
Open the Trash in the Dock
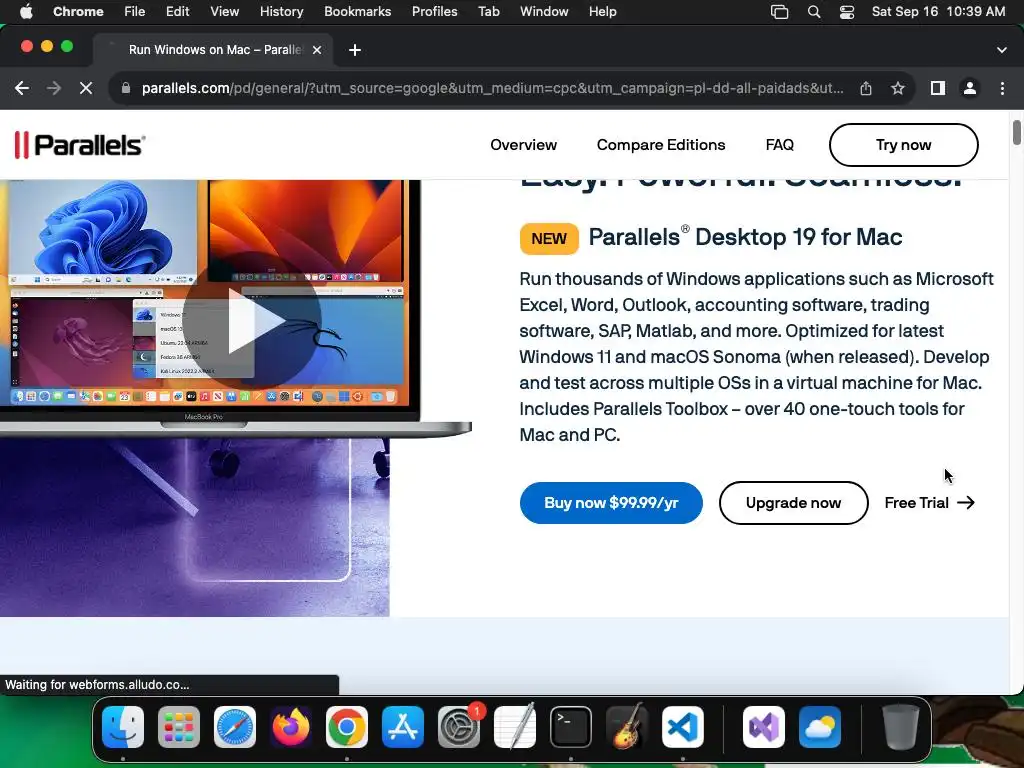[x=901, y=727]
